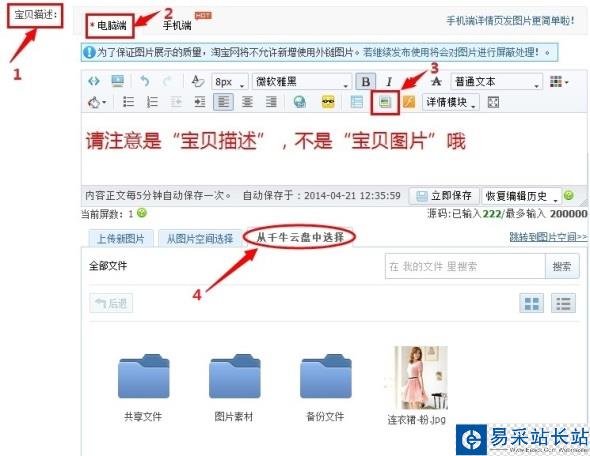The width and height of the screenshot is (590, 456).
Task: Clear formatting with eraser icon
Action: (197, 81)
